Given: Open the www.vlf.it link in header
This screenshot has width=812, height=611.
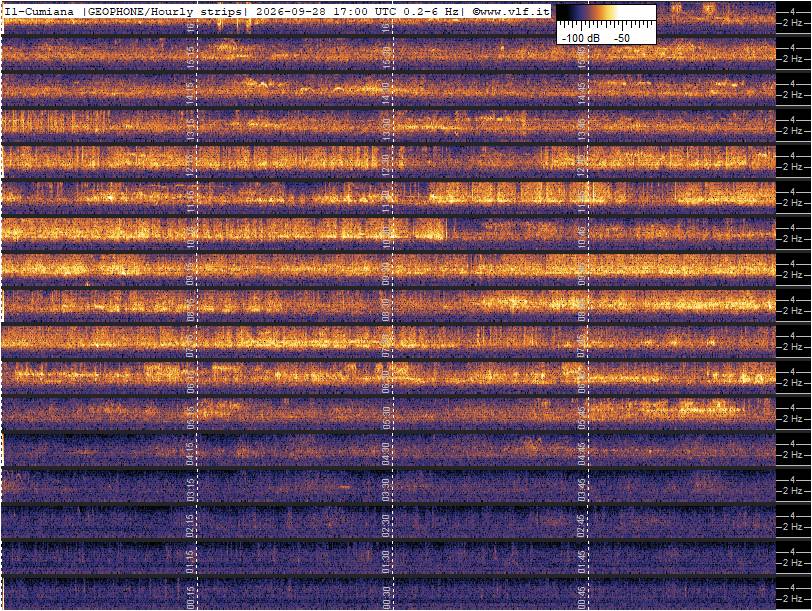Looking at the screenshot, I should pos(514,11).
